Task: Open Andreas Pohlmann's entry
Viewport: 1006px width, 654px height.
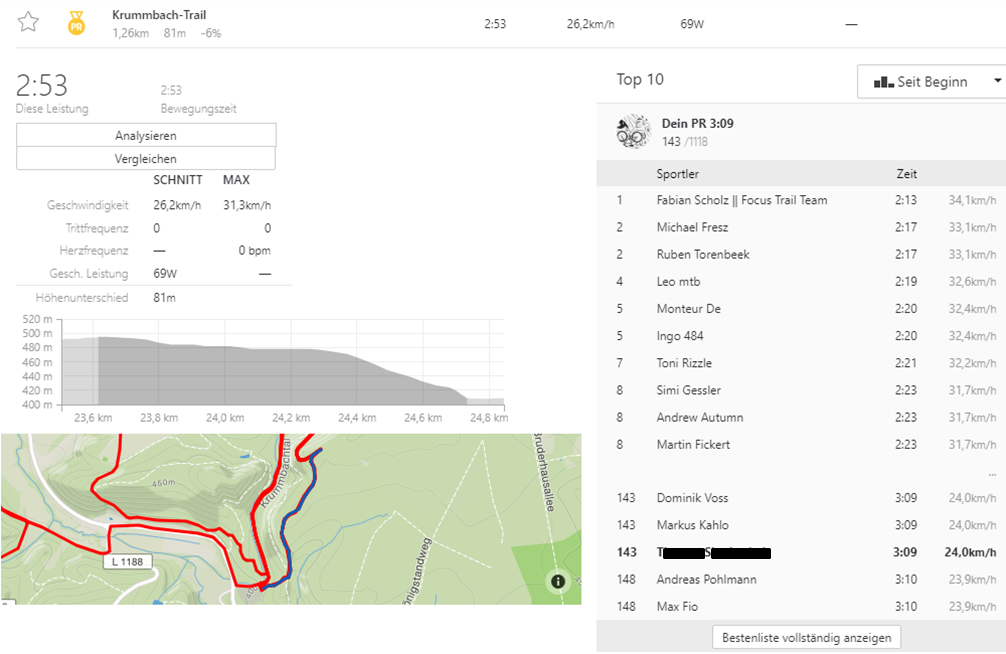Action: pos(706,579)
